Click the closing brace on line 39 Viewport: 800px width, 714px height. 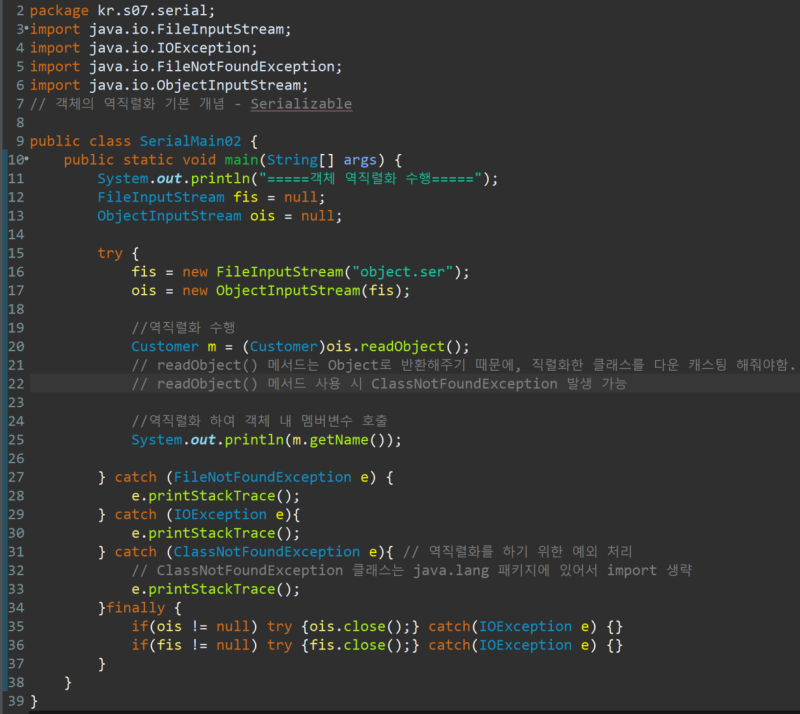click(34, 701)
